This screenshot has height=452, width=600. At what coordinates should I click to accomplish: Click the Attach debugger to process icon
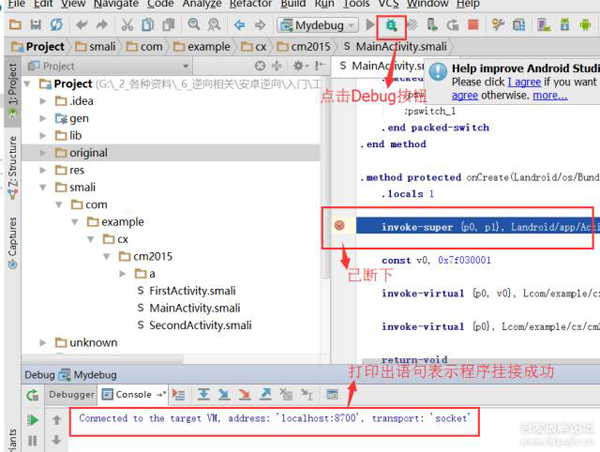point(432,25)
